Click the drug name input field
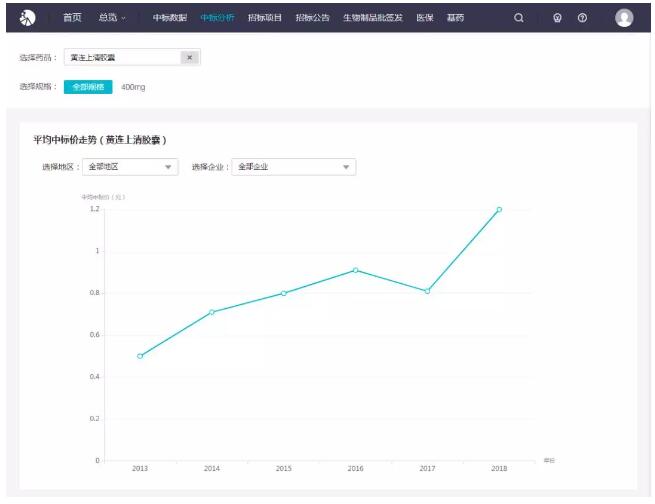This screenshot has width=655, height=504. [122, 58]
